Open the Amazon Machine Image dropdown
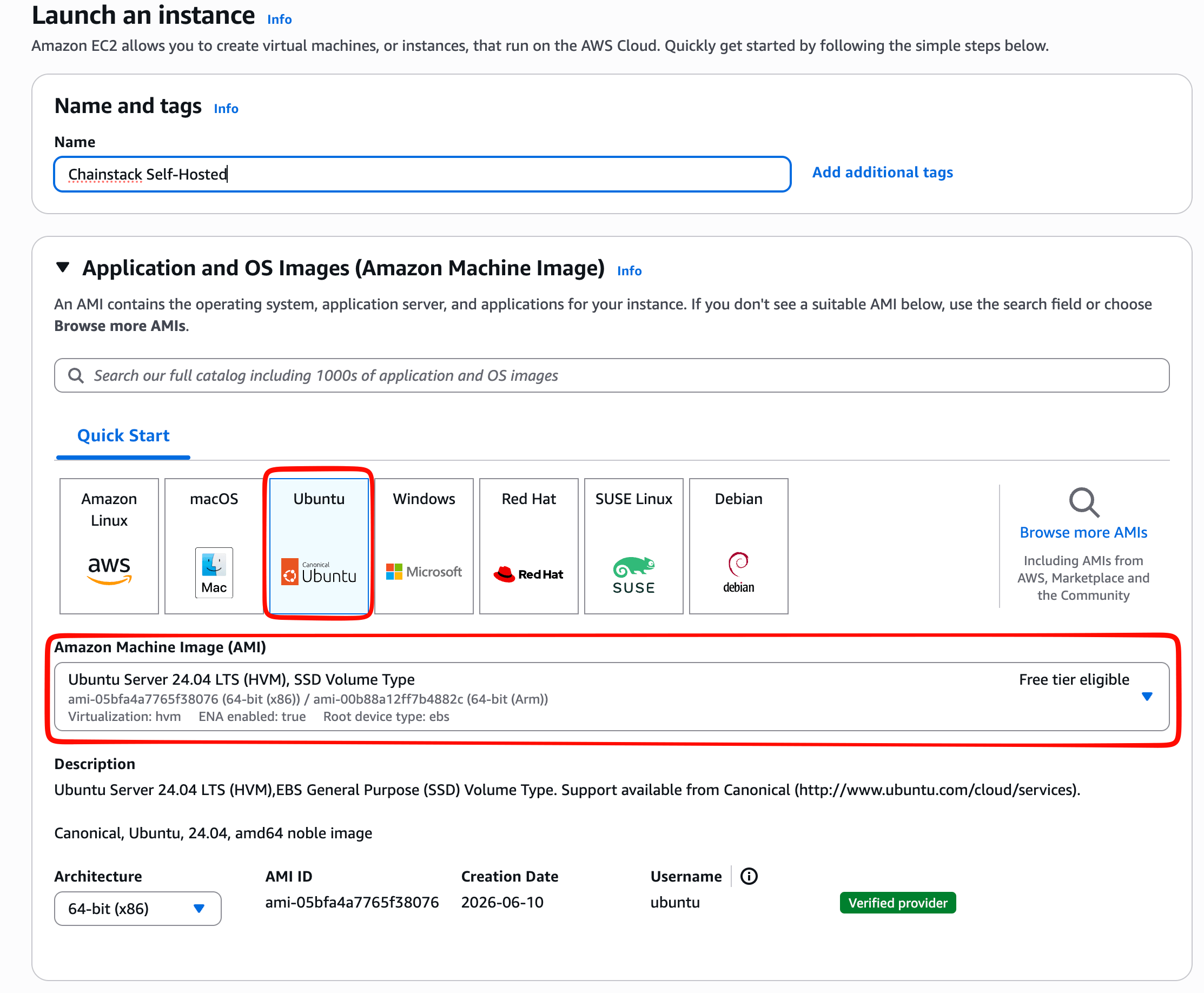This screenshot has height=993, width=1204. pyautogui.click(x=611, y=696)
